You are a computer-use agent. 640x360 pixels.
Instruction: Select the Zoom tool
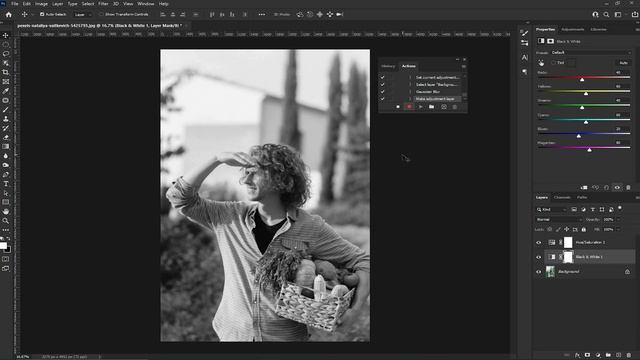point(6,221)
